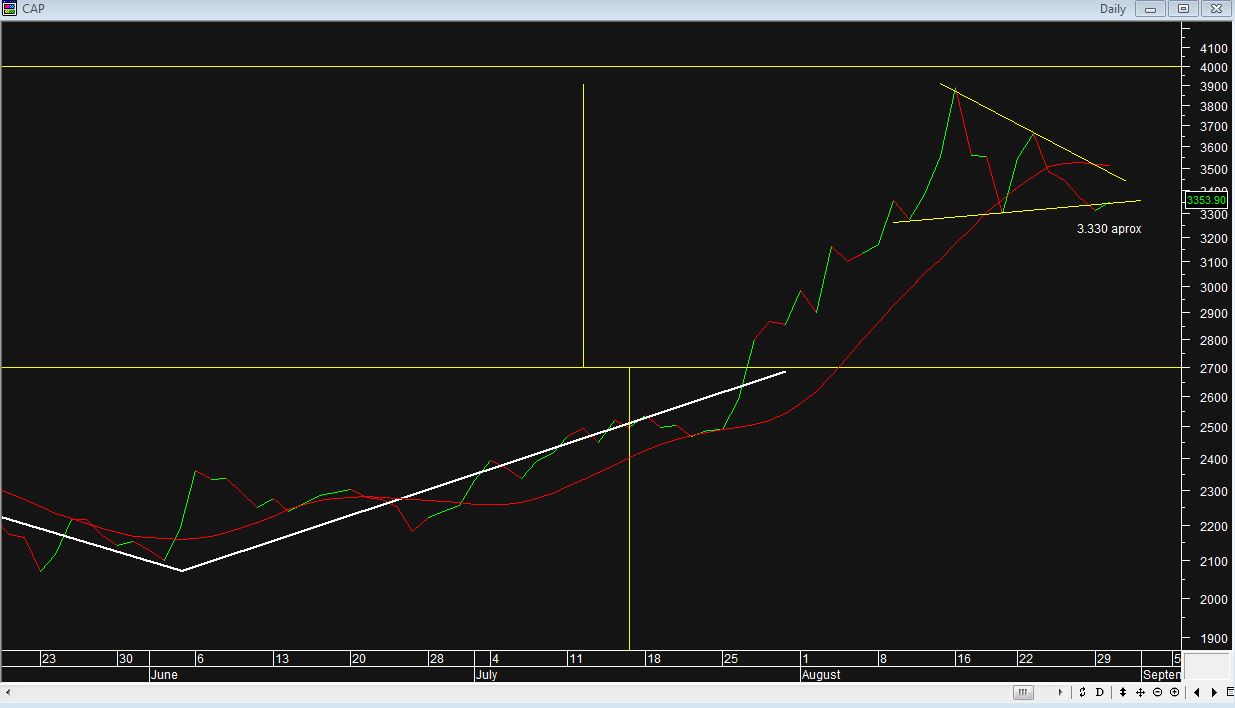The height and width of the screenshot is (708, 1235).
Task: Click the D daily period icon
Action: coord(1100,692)
